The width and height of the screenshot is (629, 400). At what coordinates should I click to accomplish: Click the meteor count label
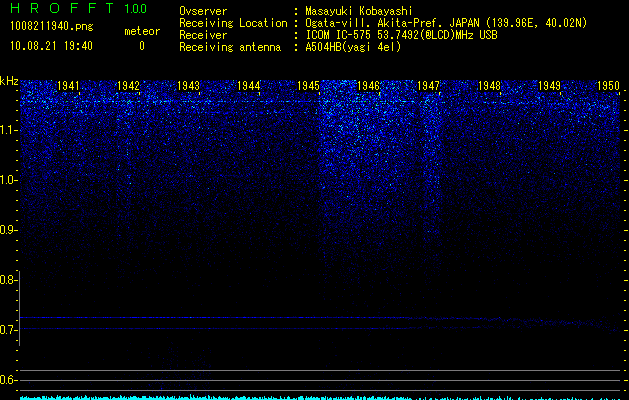pyautogui.click(x=142, y=31)
